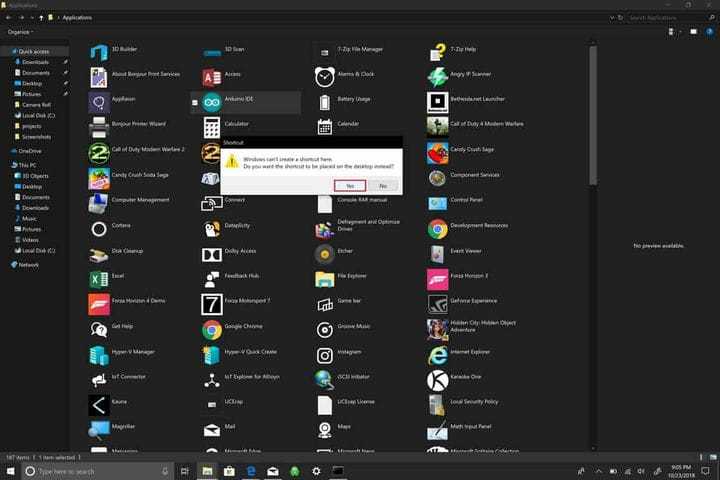Image resolution: width=720 pixels, height=480 pixels.
Task: Open Network in navigation pane
Action: (x=28, y=265)
